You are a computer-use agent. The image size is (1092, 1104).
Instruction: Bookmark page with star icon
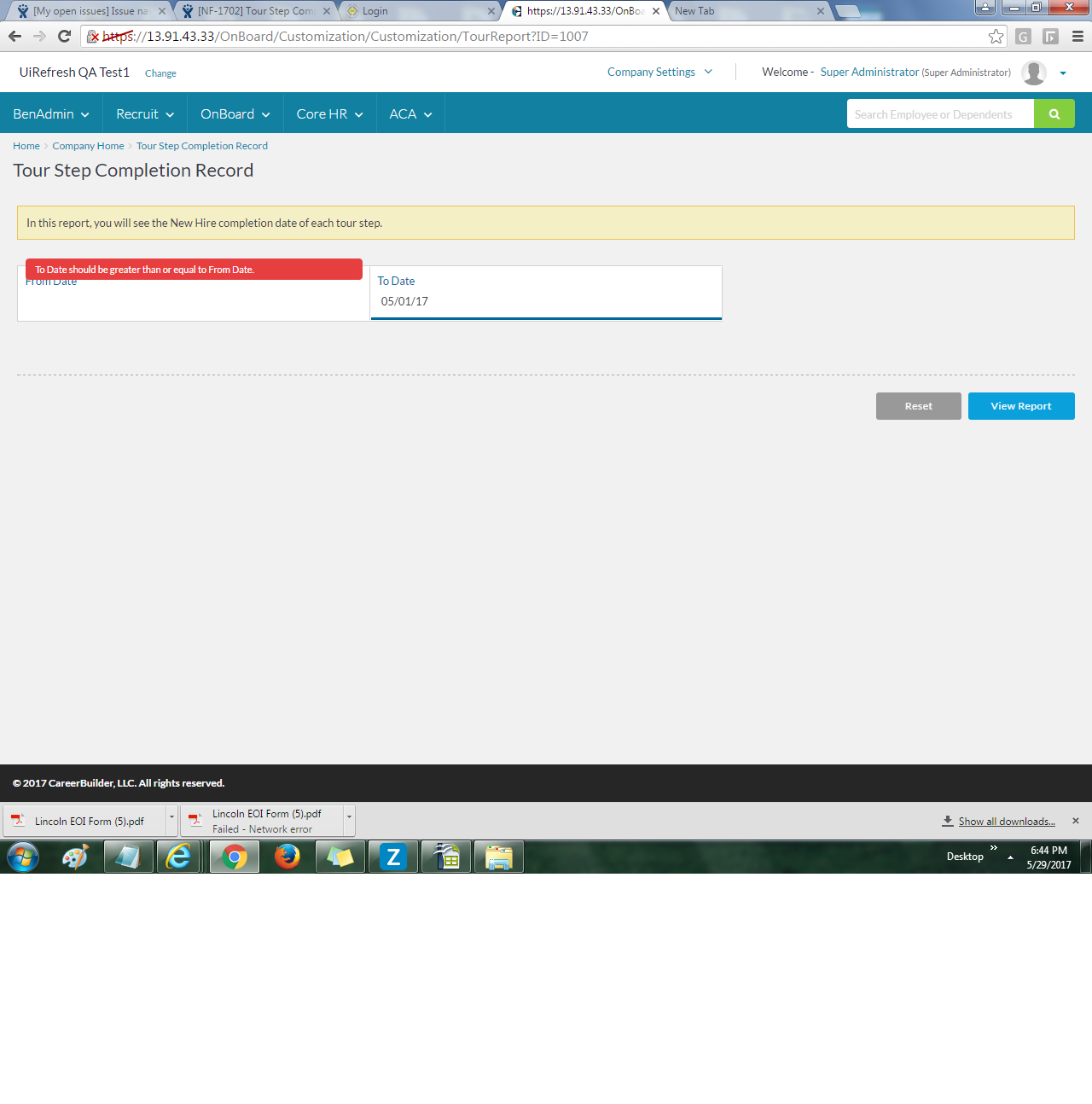click(x=996, y=37)
